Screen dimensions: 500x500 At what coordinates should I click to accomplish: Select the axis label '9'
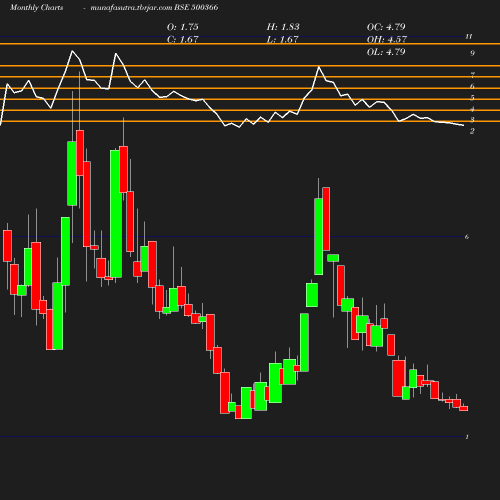pos(472,53)
